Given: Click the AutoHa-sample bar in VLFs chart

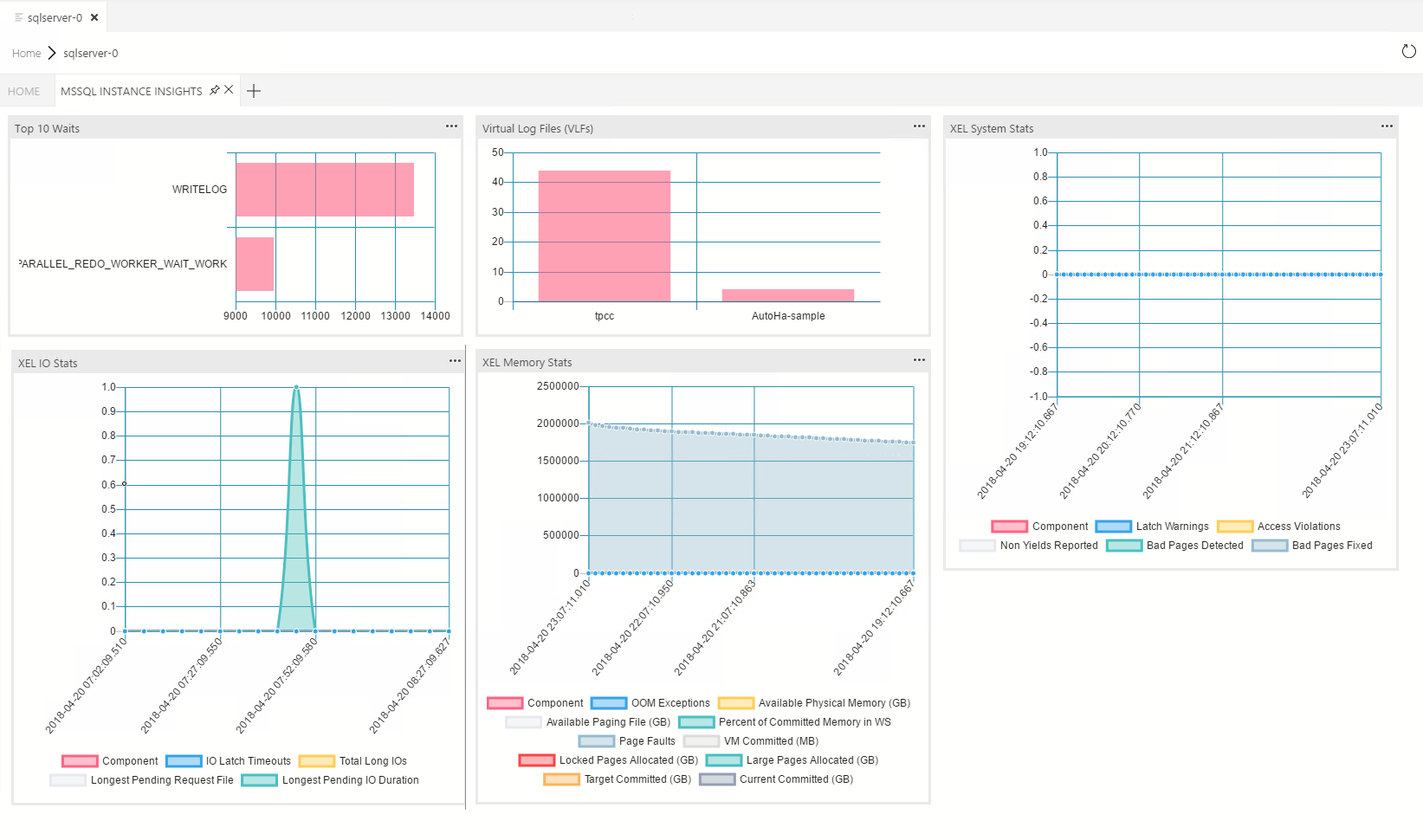Looking at the screenshot, I should coord(788,295).
